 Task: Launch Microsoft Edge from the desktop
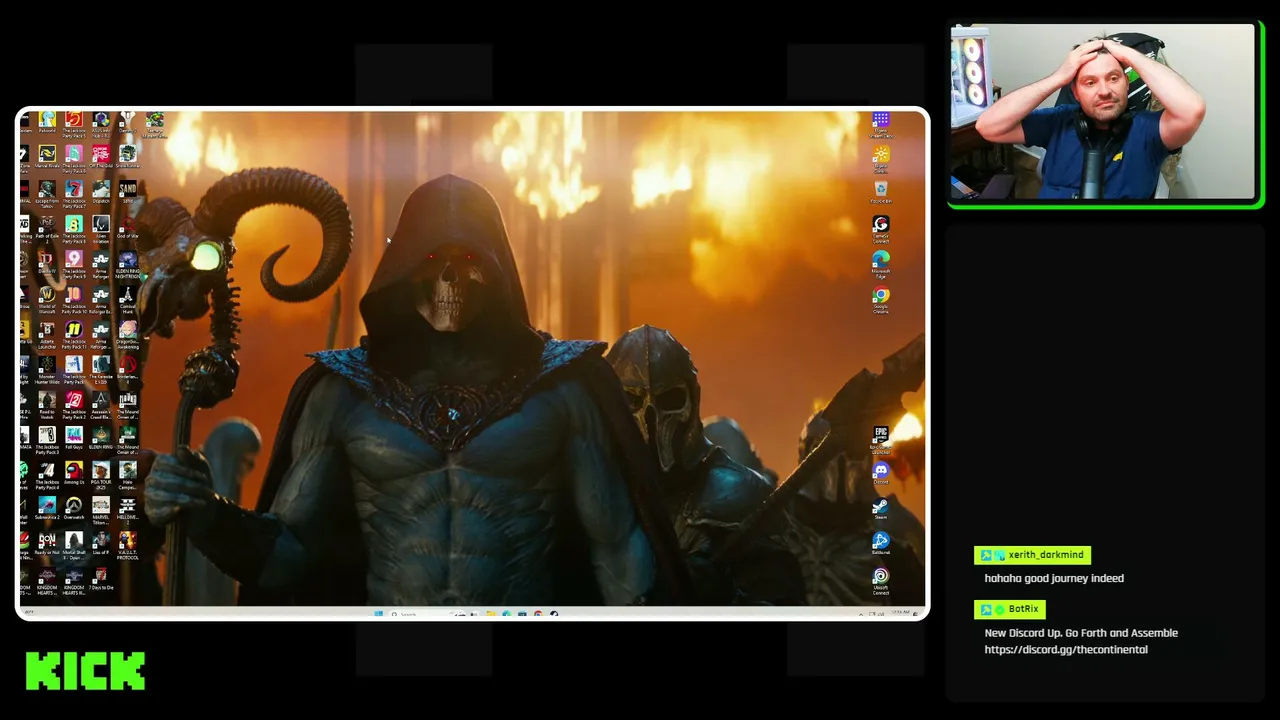coord(881,264)
